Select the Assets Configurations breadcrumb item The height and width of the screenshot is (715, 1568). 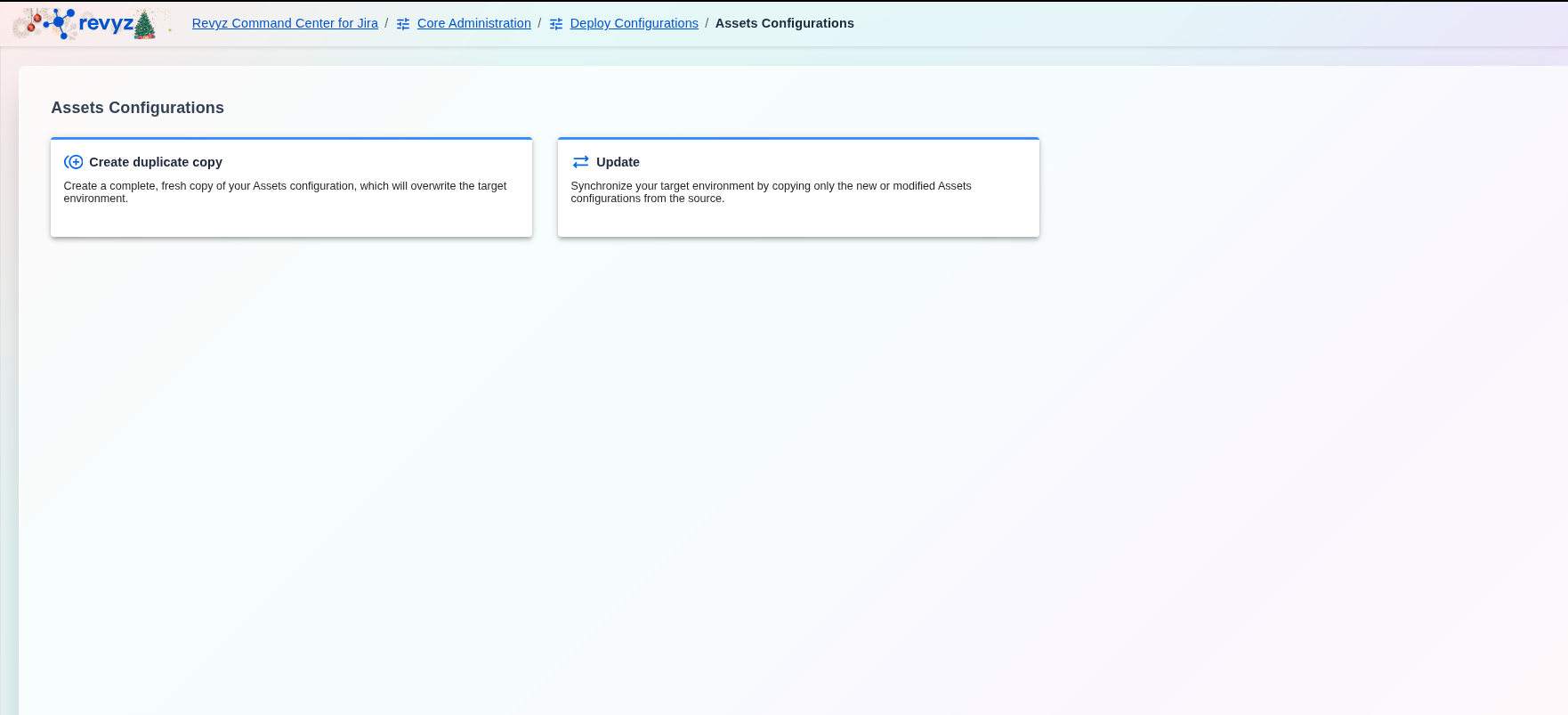(784, 23)
